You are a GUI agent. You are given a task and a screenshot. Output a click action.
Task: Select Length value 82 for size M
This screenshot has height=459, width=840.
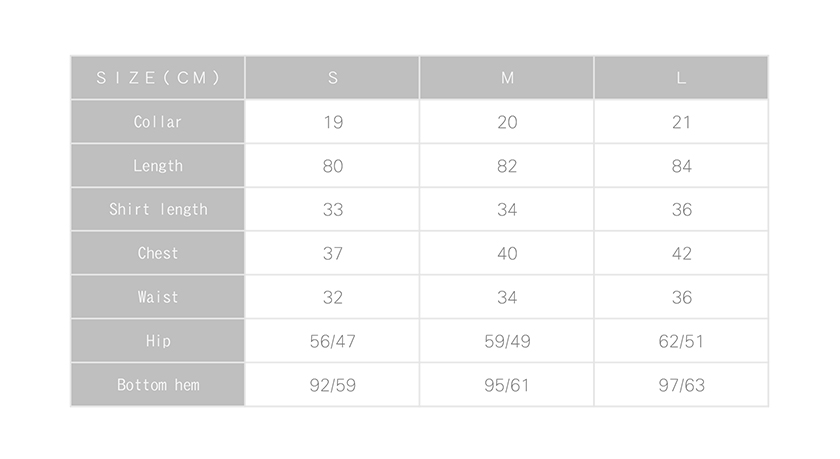click(507, 165)
